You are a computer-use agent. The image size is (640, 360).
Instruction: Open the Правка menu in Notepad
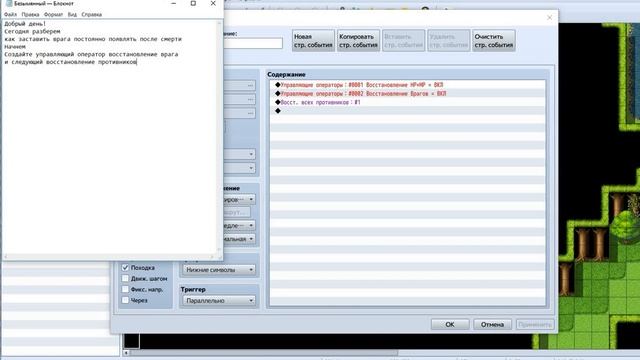click(x=30, y=14)
